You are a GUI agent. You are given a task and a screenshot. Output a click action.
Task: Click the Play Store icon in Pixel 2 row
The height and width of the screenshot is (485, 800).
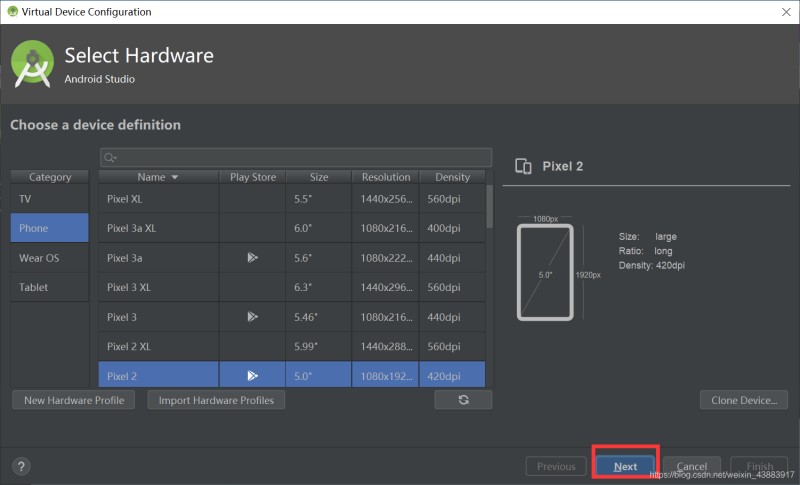[x=252, y=376]
